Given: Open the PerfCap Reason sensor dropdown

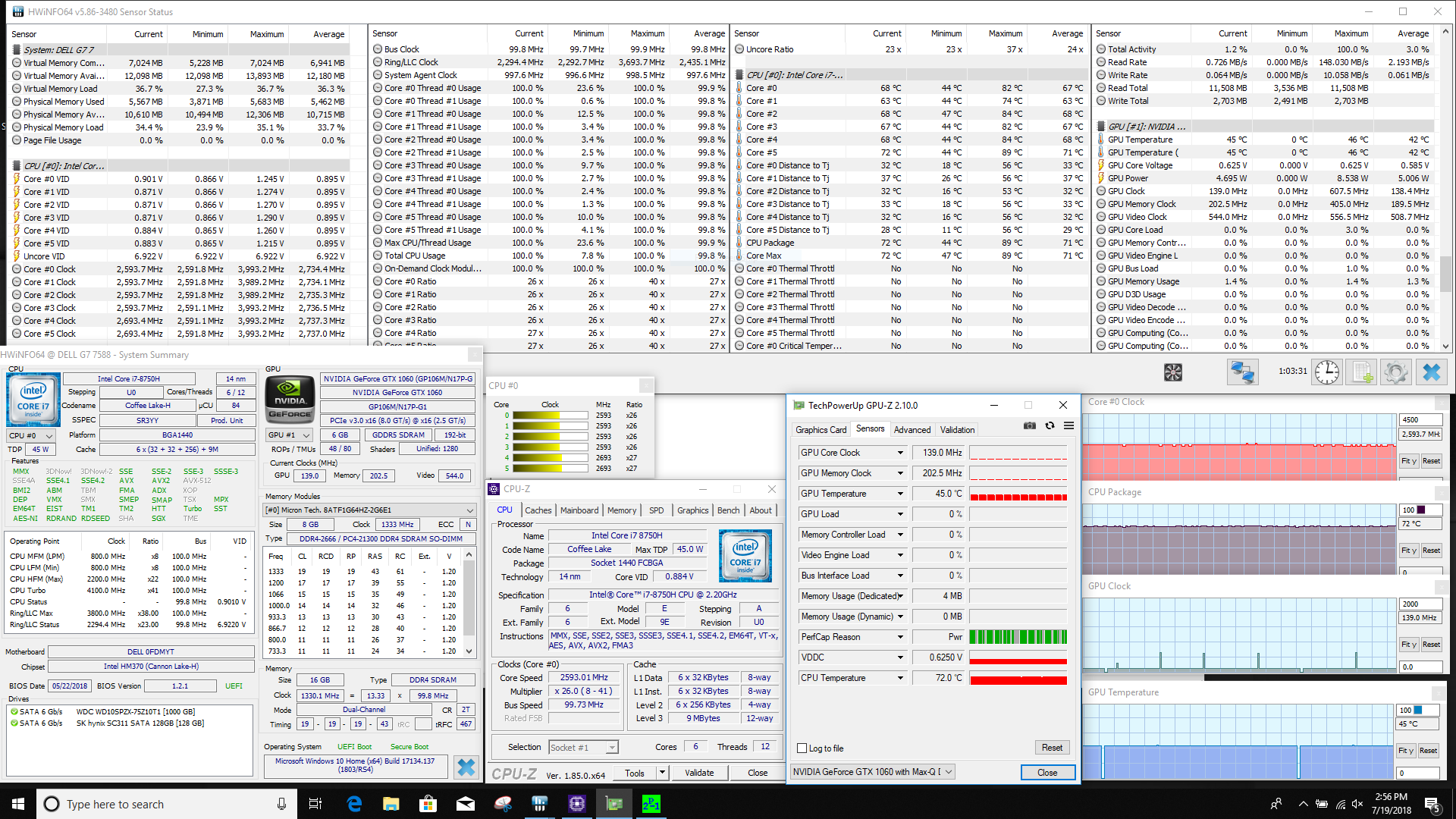Looking at the screenshot, I should (x=900, y=637).
